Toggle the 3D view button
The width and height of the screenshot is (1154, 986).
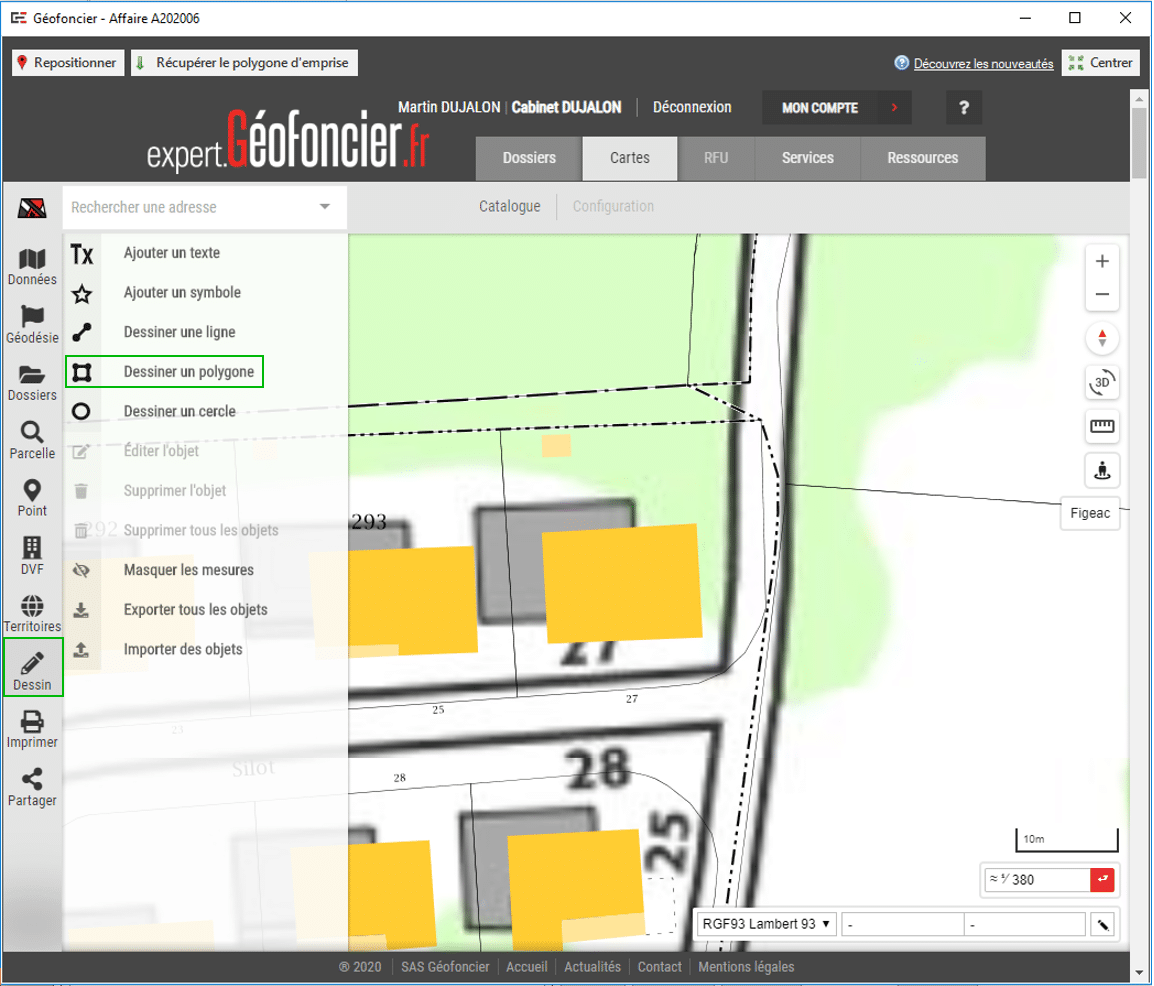(1102, 382)
